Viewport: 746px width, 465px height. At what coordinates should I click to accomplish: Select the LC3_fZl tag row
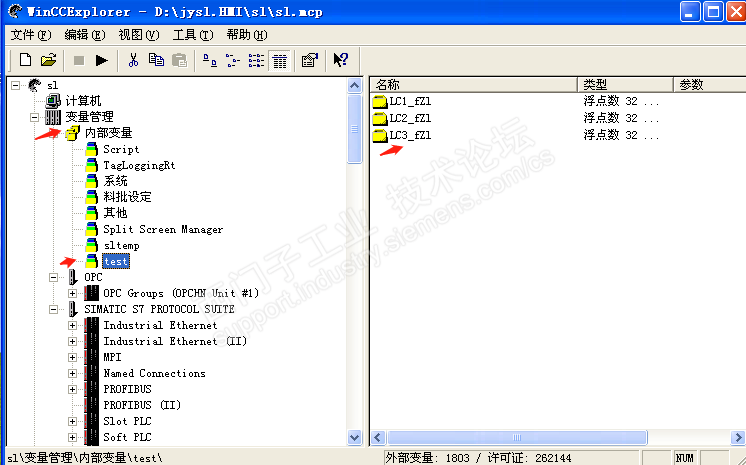coord(410,135)
